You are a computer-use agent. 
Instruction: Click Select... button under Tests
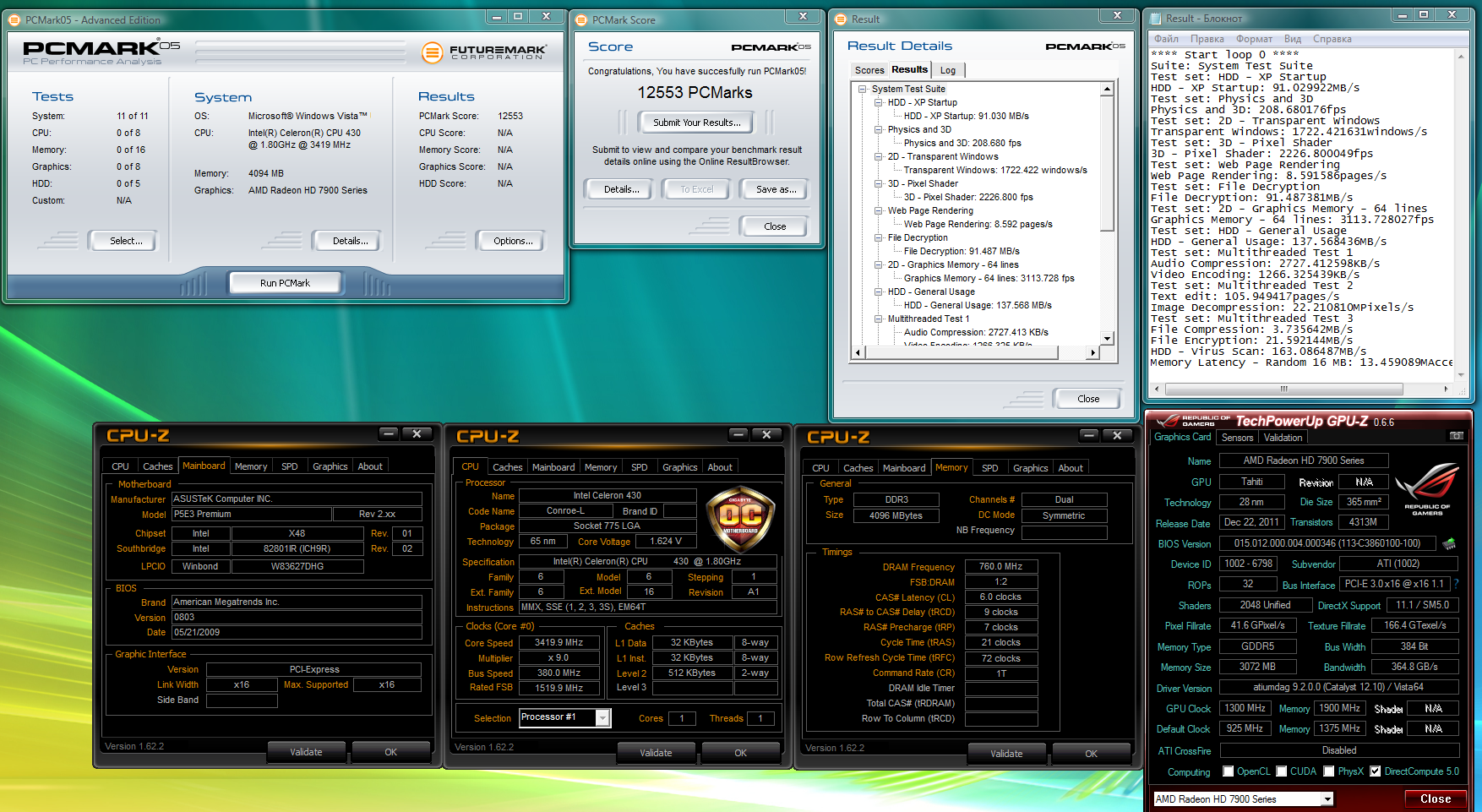pos(125,241)
